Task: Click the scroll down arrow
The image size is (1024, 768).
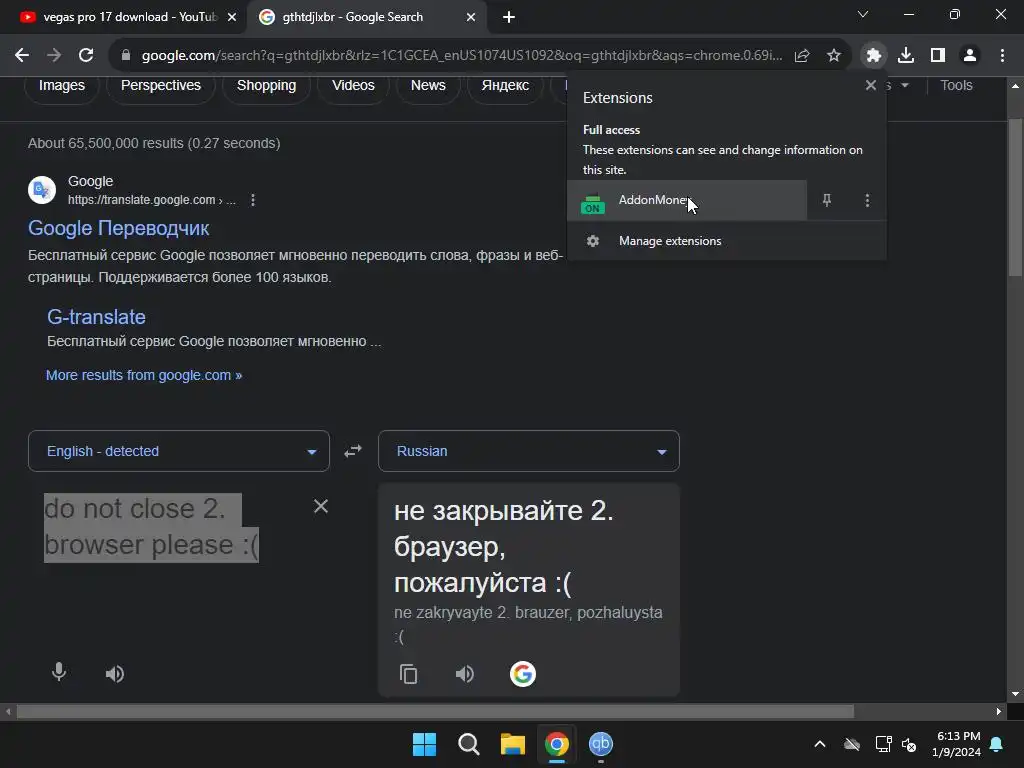Action: click(x=1015, y=694)
